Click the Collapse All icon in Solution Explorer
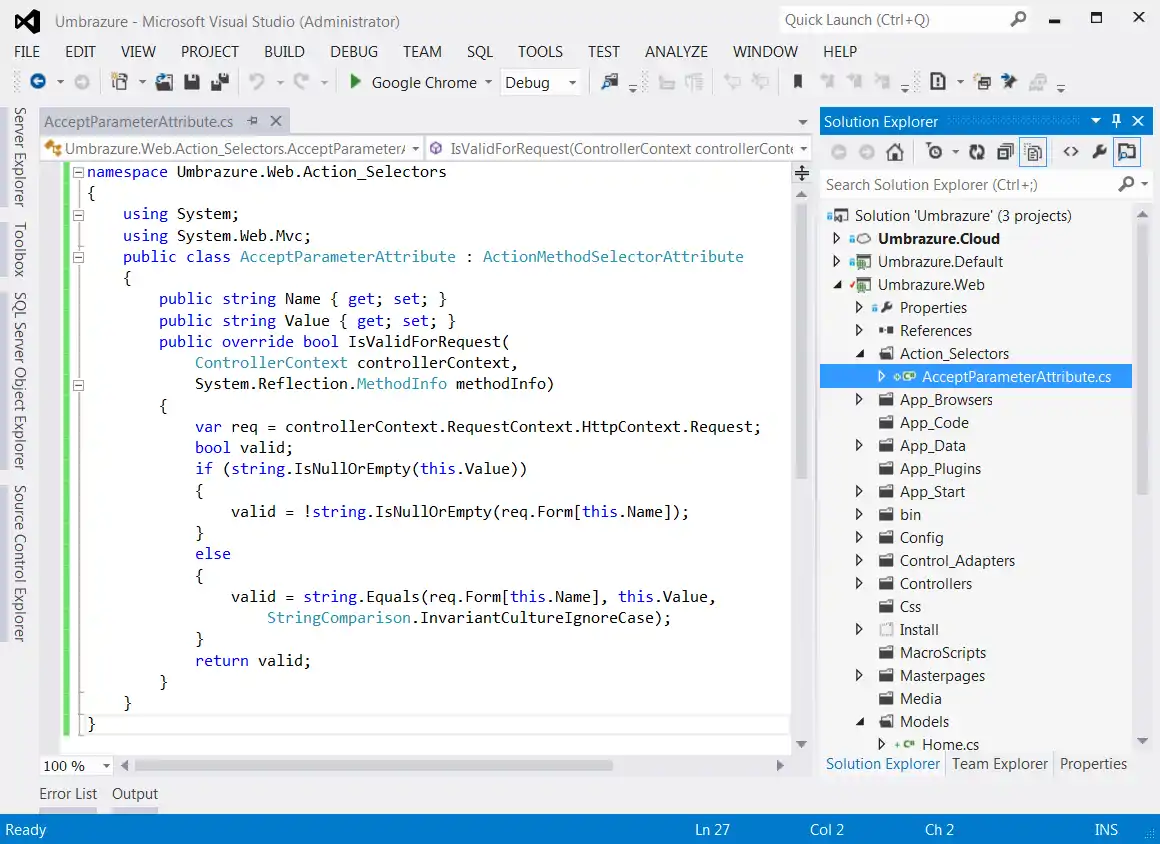Image resolution: width=1160 pixels, height=844 pixels. coord(1005,152)
